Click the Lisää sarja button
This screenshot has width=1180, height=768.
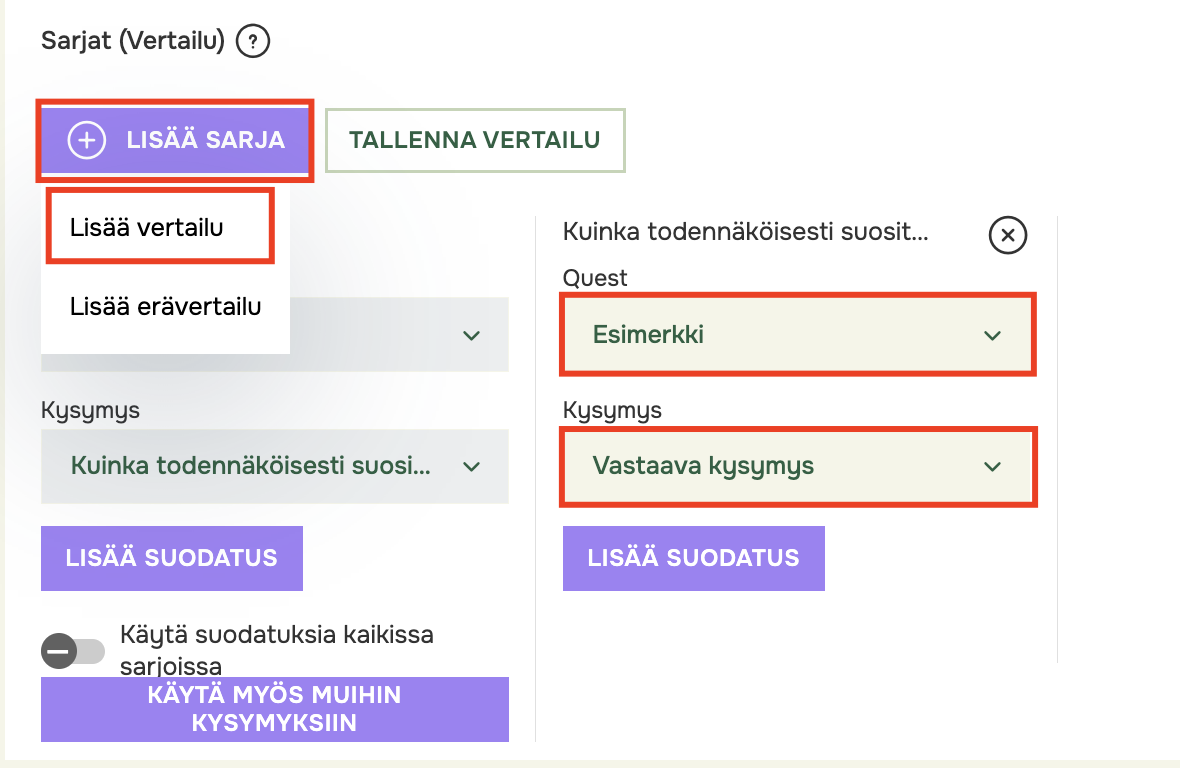coord(175,140)
